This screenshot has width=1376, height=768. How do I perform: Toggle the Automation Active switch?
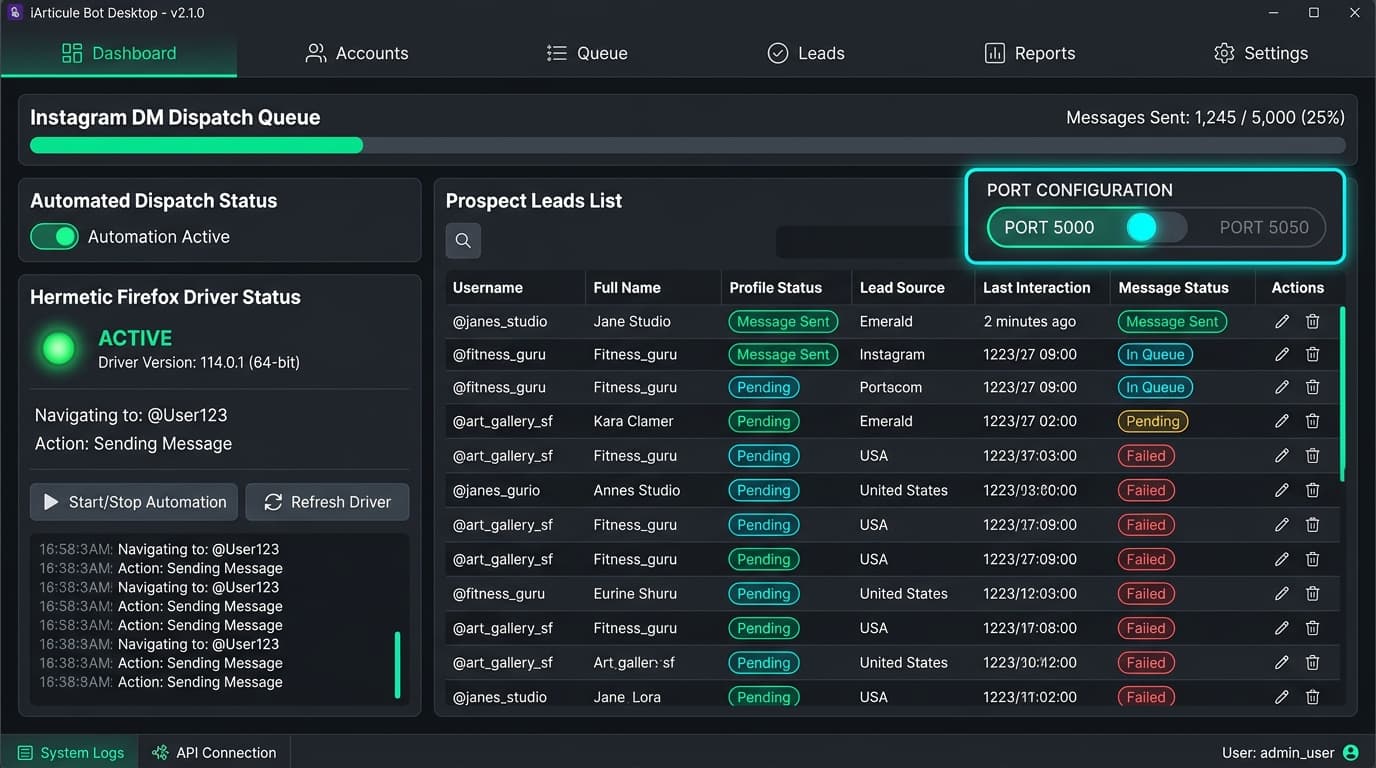click(54, 236)
